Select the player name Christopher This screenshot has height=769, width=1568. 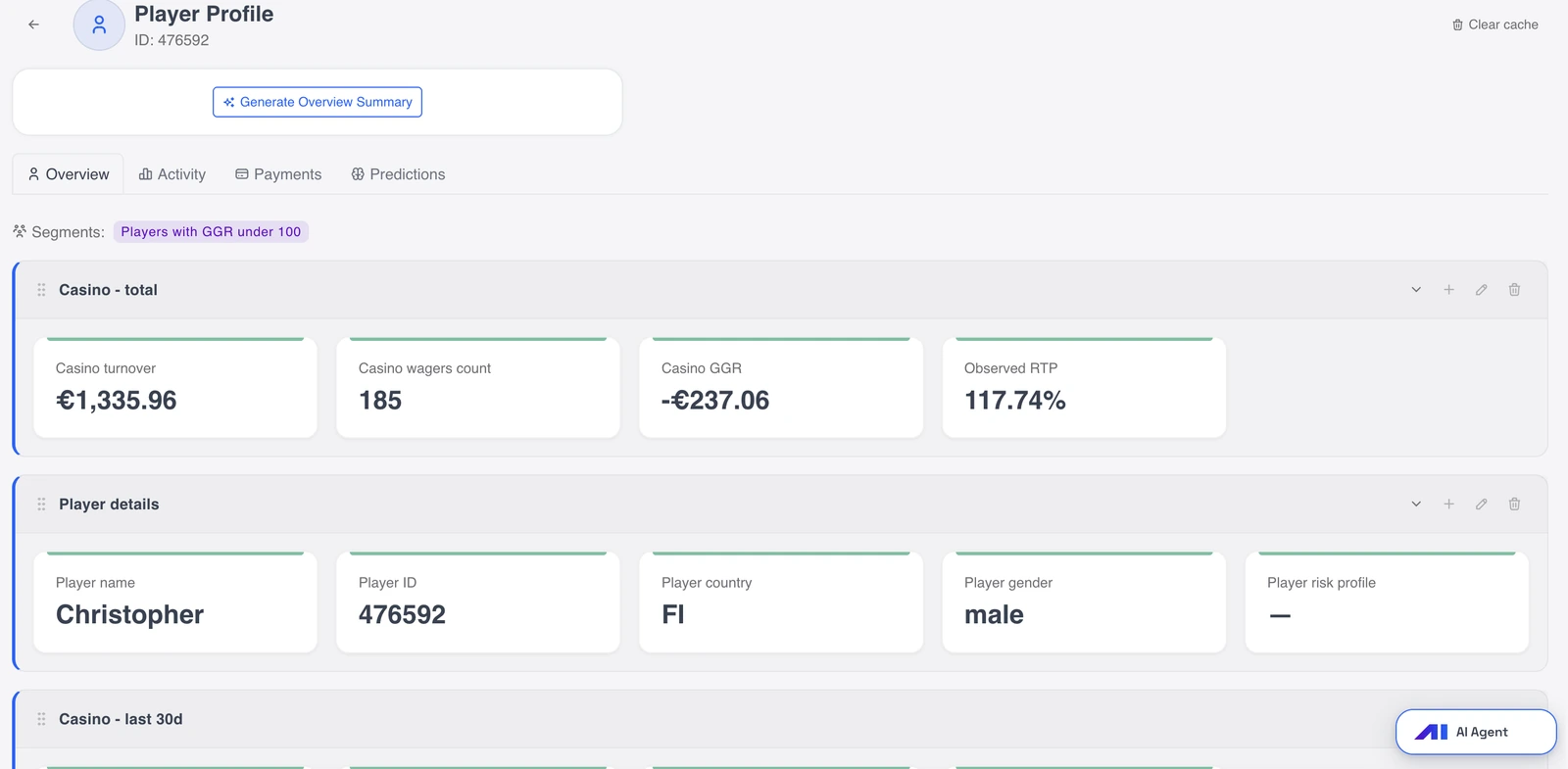coord(129,615)
